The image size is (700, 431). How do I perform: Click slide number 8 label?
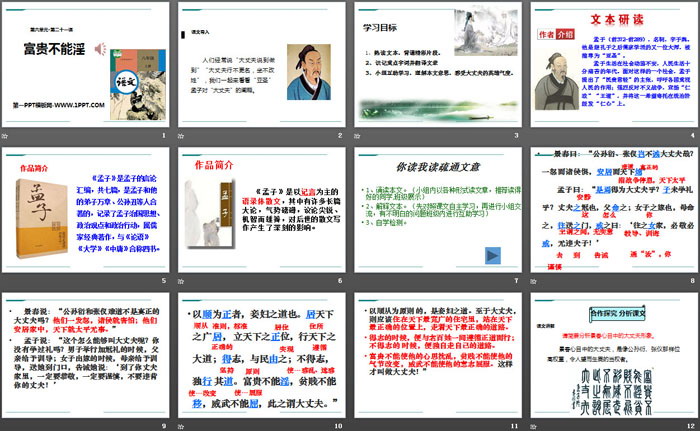click(693, 280)
